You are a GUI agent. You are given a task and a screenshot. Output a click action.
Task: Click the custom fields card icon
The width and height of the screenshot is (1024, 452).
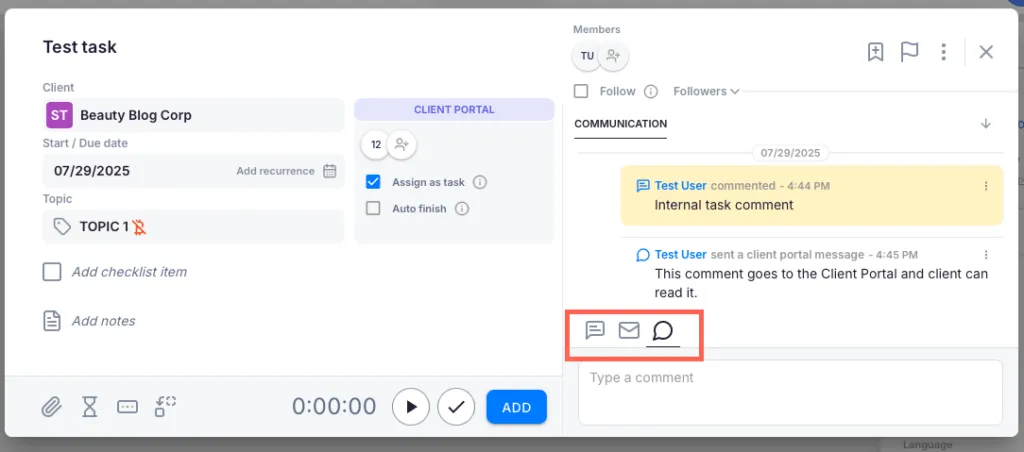pyautogui.click(x=127, y=406)
